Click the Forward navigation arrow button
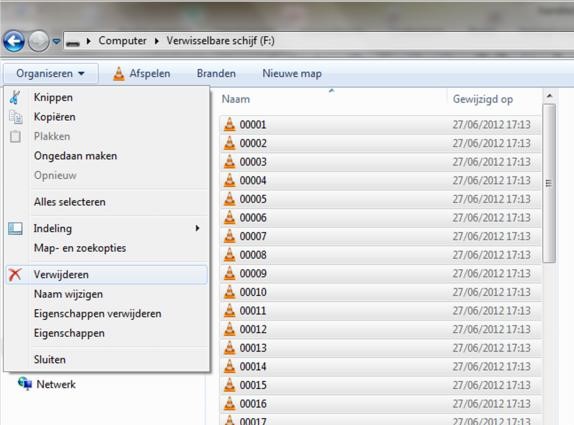 tap(38, 41)
